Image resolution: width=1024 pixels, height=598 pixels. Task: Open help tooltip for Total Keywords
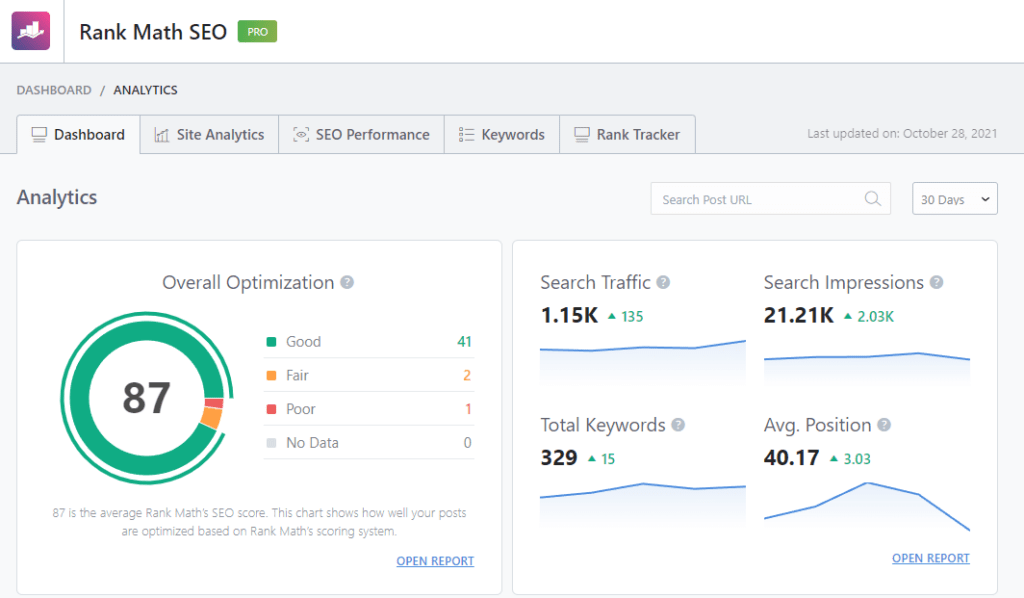pos(679,425)
